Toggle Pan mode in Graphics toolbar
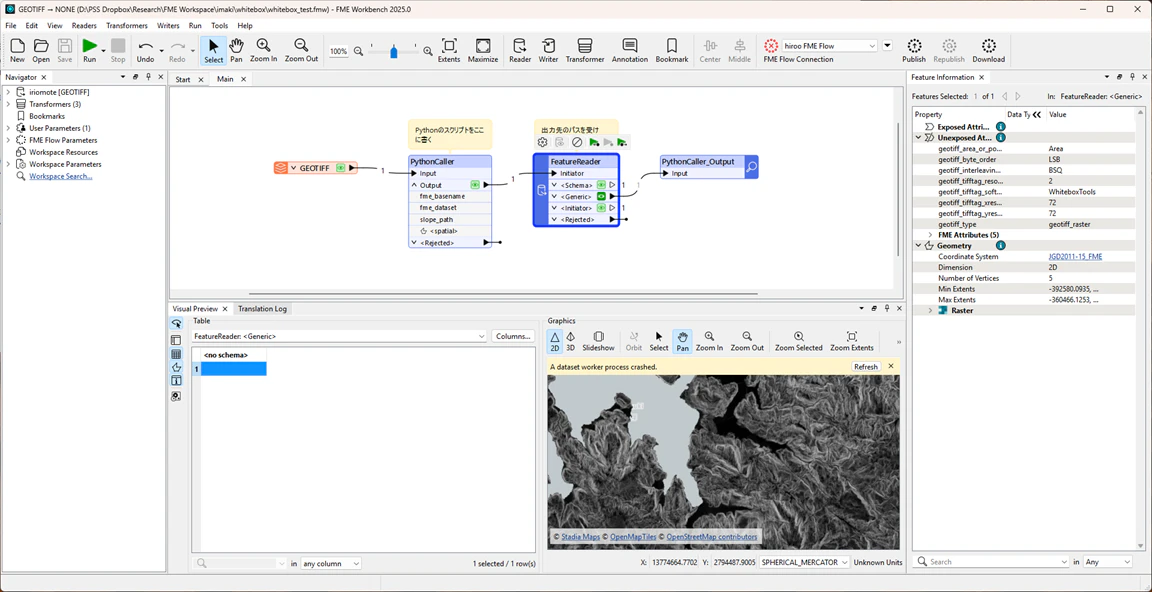 click(682, 340)
